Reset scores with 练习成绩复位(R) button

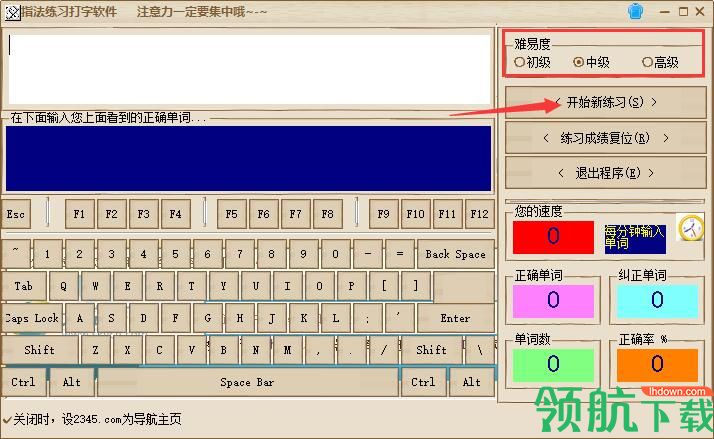(x=606, y=138)
